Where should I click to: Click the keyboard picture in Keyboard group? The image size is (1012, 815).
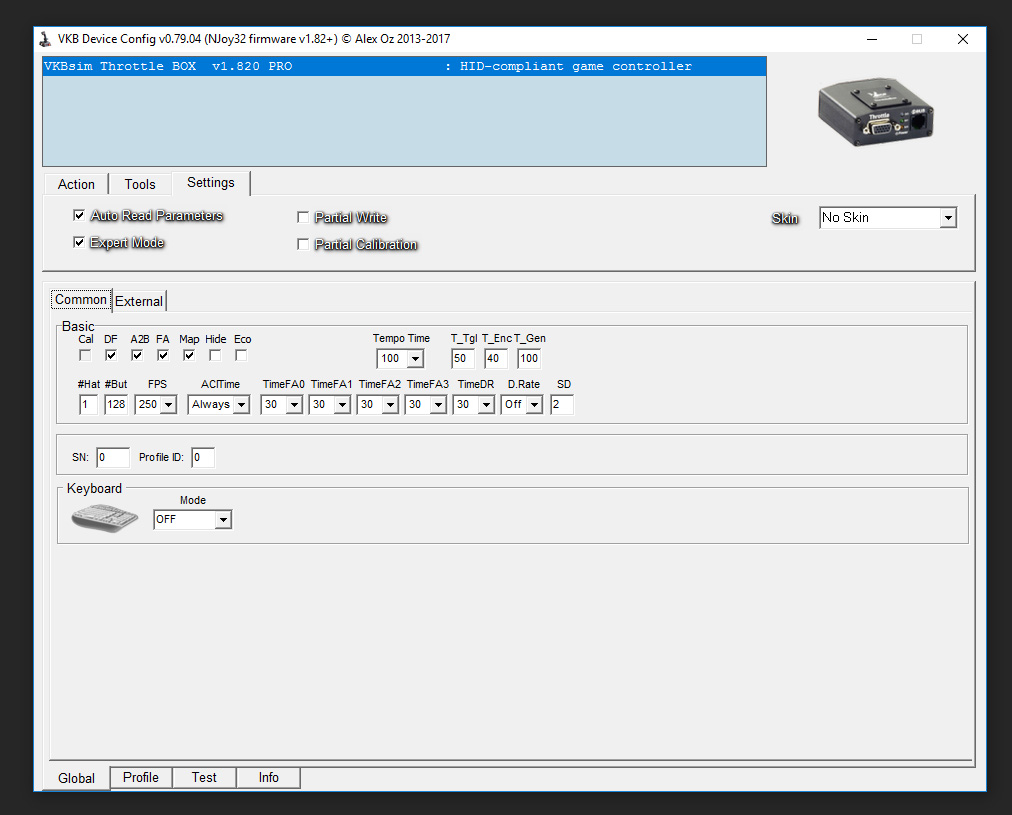tap(105, 518)
